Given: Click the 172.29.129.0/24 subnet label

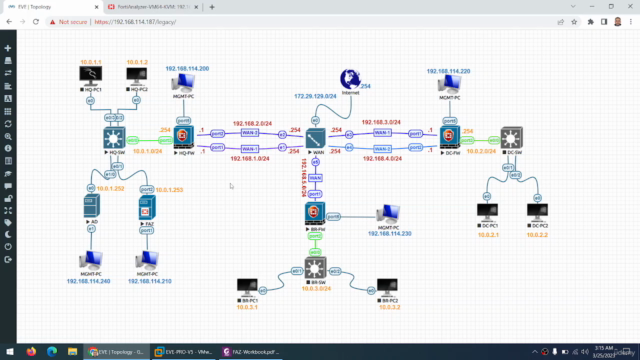Looking at the screenshot, I should pos(315,96).
